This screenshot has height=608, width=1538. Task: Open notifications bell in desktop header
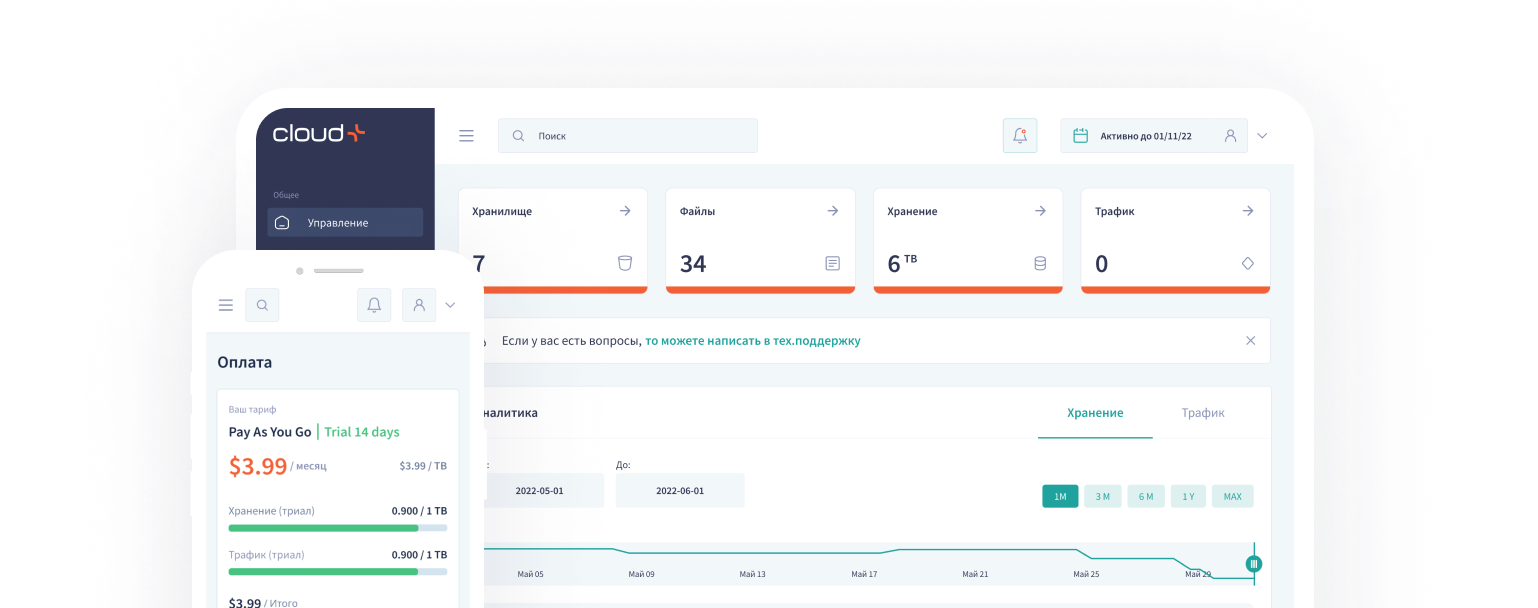click(x=1020, y=136)
